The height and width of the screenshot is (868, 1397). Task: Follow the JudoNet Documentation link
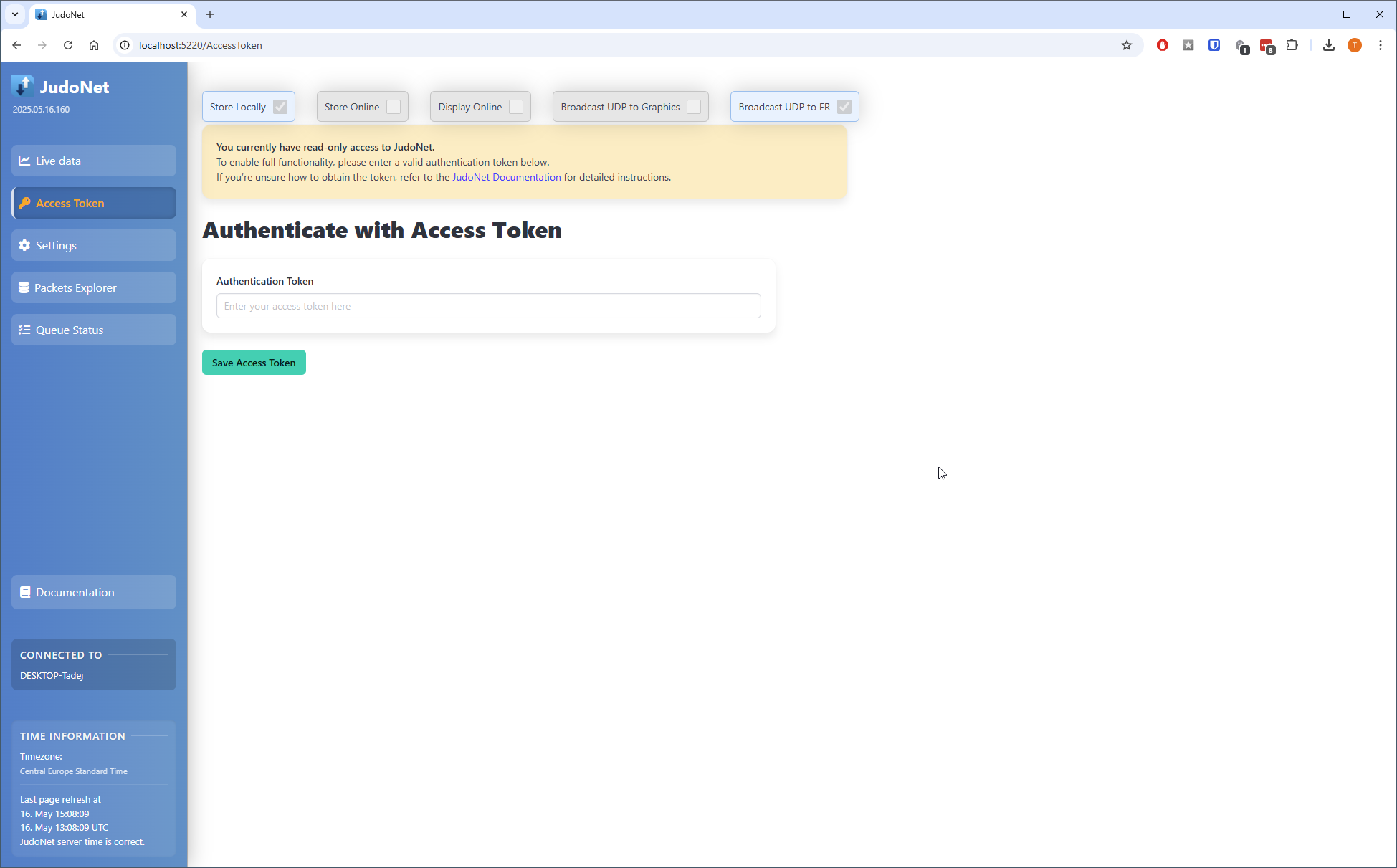[507, 177]
